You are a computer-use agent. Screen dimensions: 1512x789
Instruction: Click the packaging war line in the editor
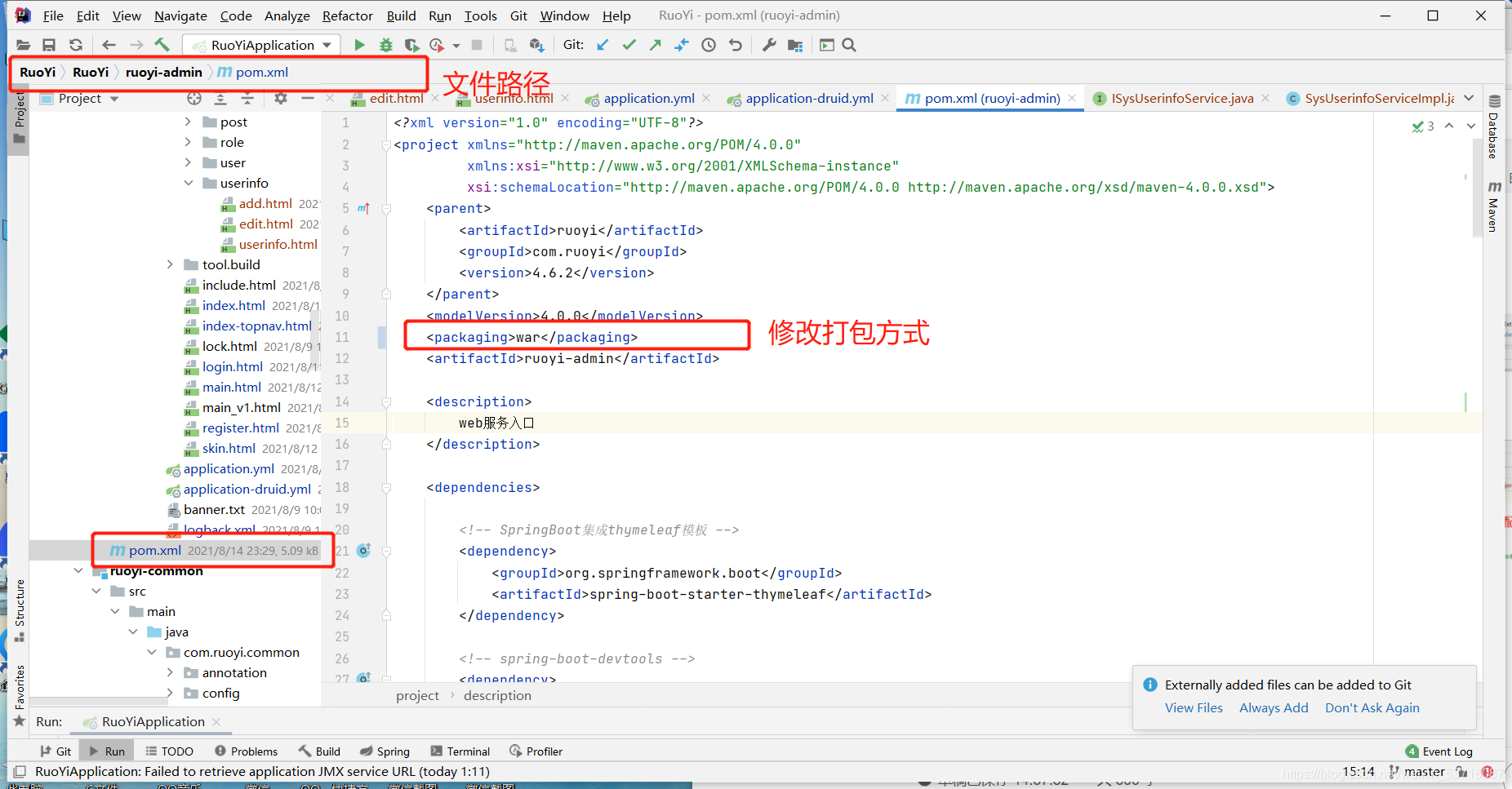click(531, 337)
